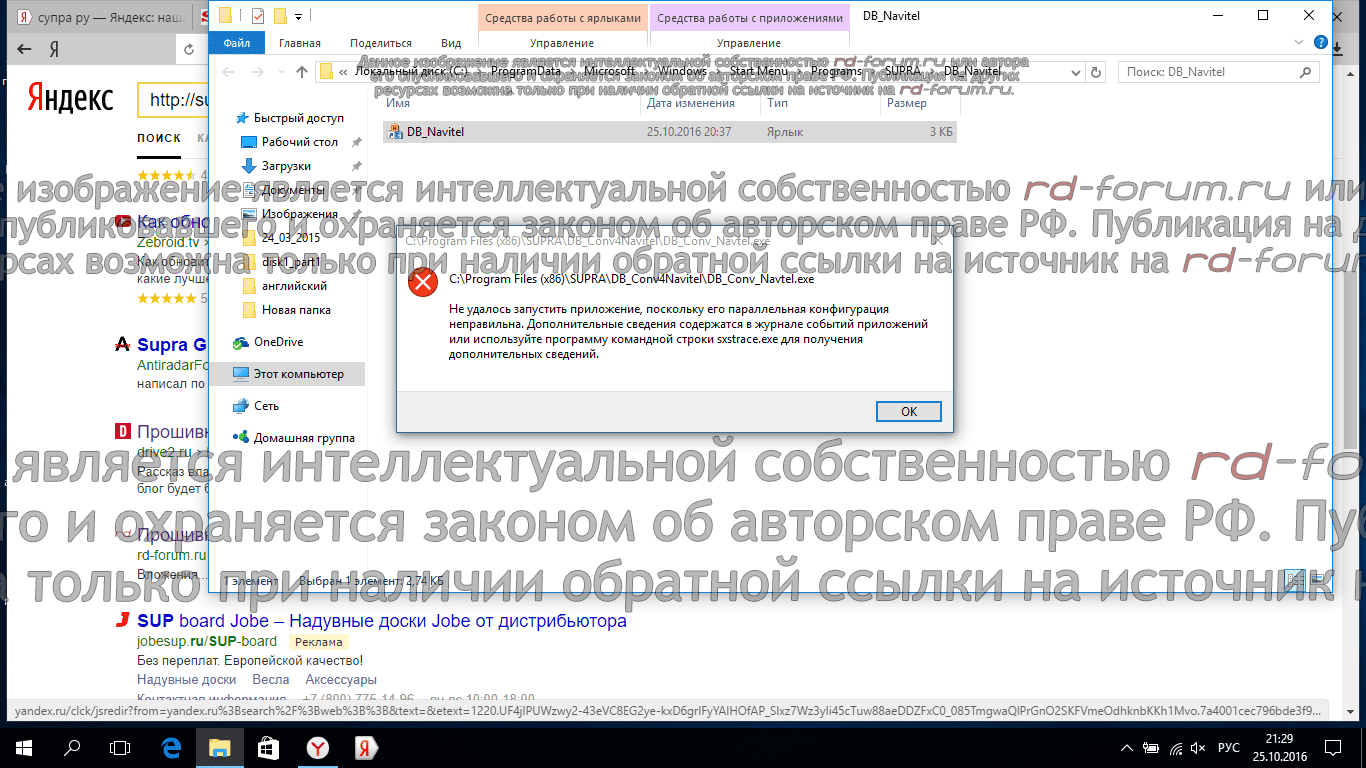Sort by the Тип column header
This screenshot has height=768, width=1366.
click(x=777, y=103)
